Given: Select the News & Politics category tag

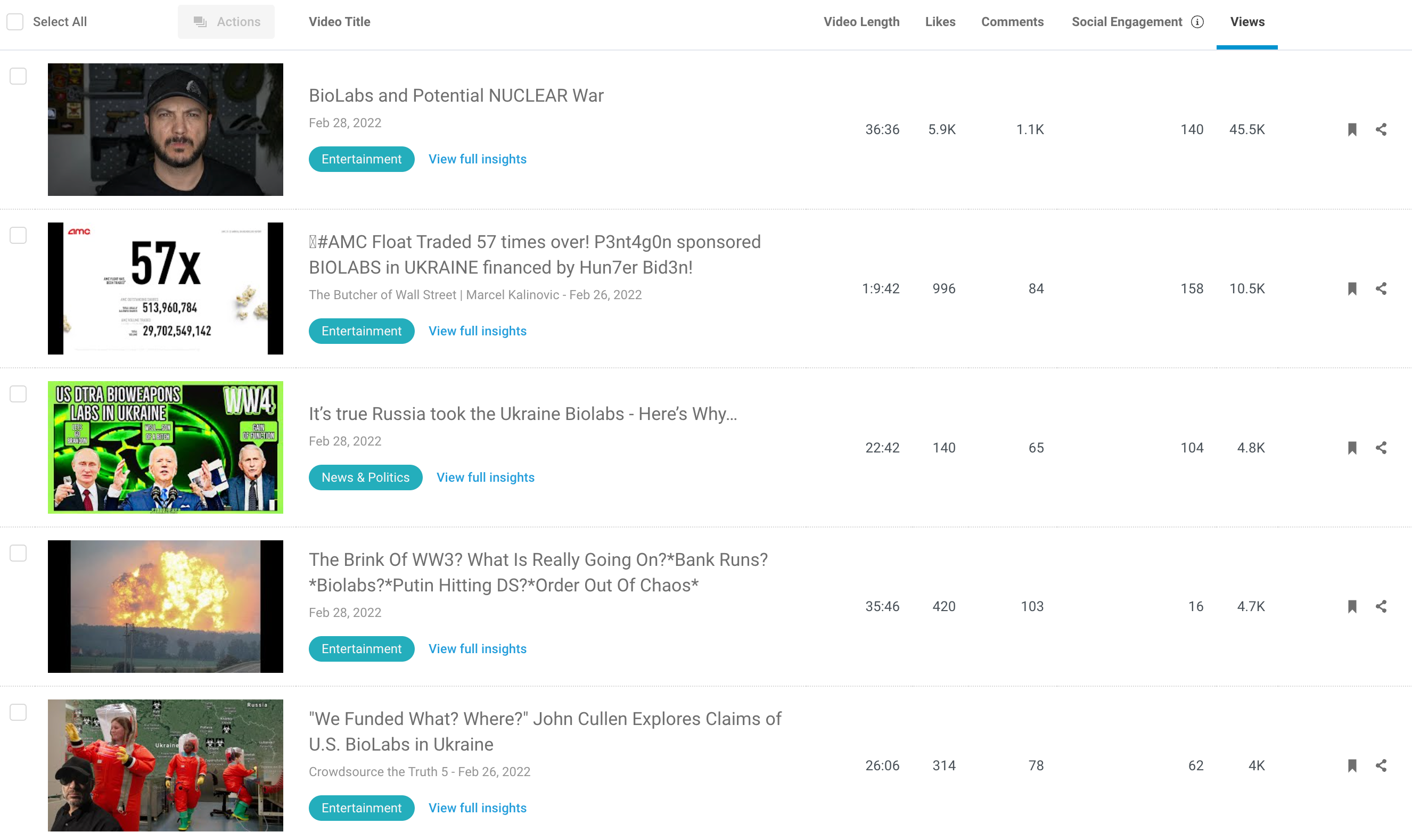Looking at the screenshot, I should click(x=365, y=477).
